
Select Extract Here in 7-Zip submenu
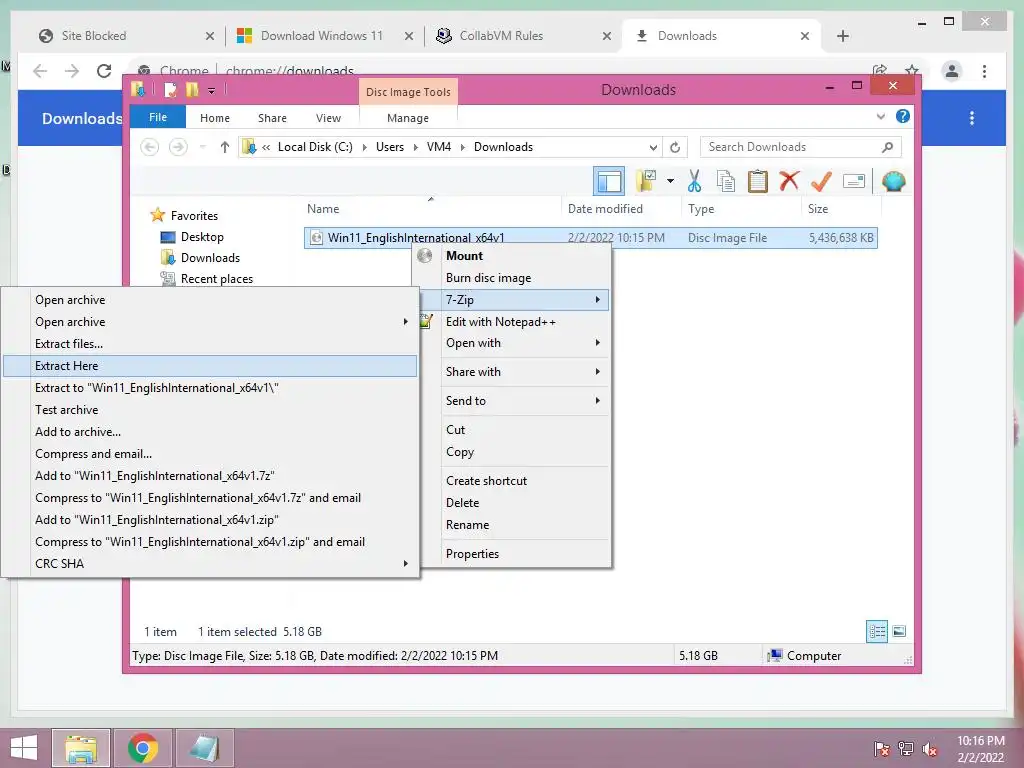pyautogui.click(x=210, y=366)
